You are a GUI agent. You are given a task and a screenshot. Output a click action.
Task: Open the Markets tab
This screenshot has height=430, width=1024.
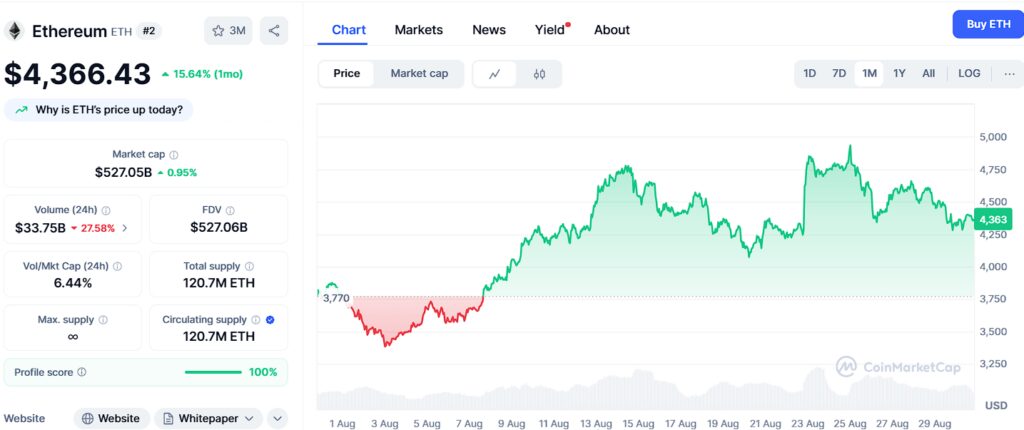(x=418, y=30)
